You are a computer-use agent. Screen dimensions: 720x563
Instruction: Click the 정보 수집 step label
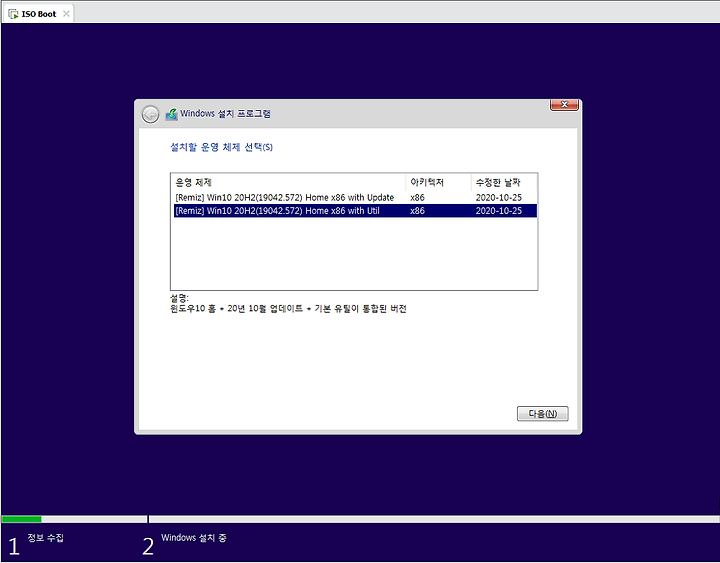click(x=45, y=538)
